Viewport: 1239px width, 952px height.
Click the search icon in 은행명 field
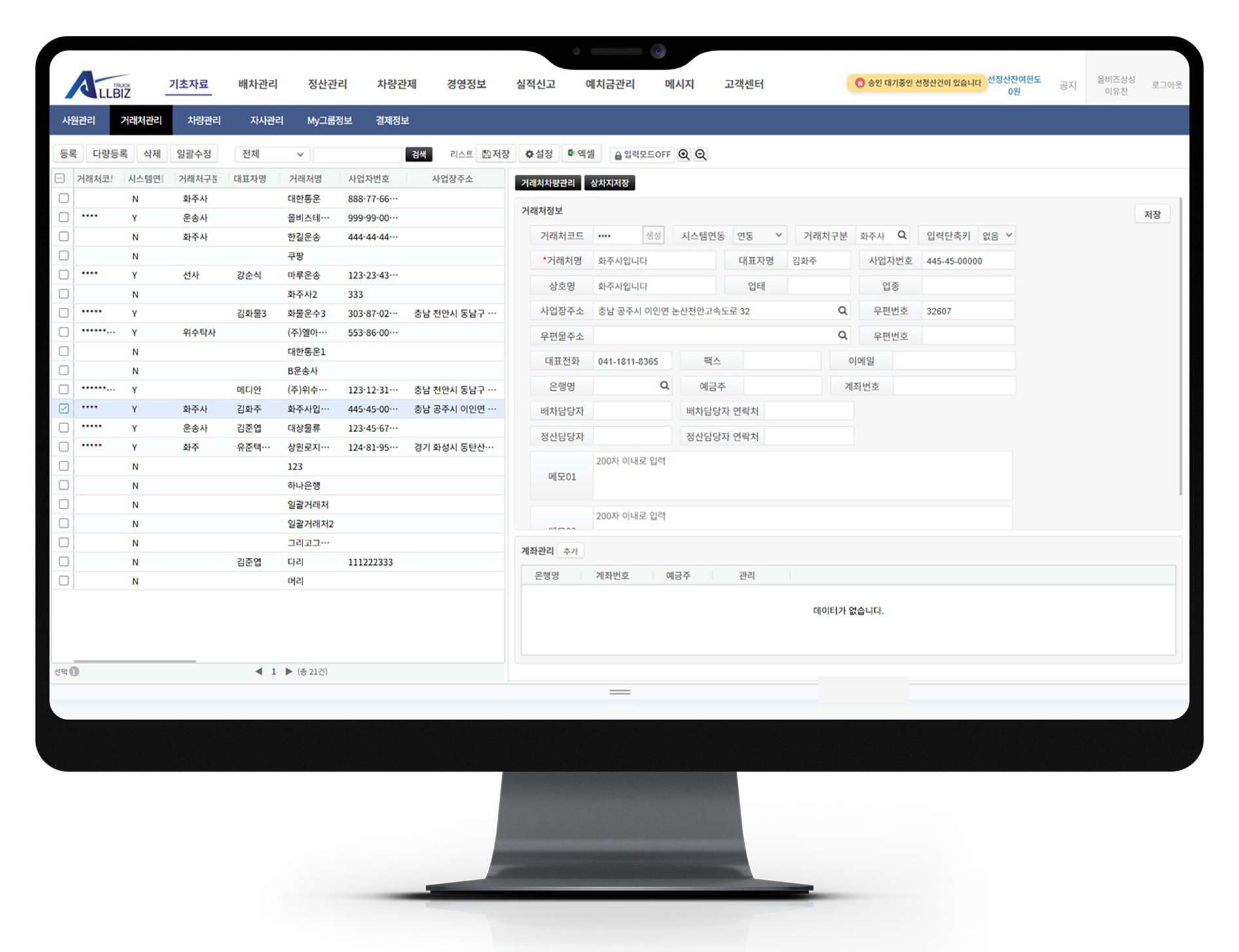(x=664, y=386)
